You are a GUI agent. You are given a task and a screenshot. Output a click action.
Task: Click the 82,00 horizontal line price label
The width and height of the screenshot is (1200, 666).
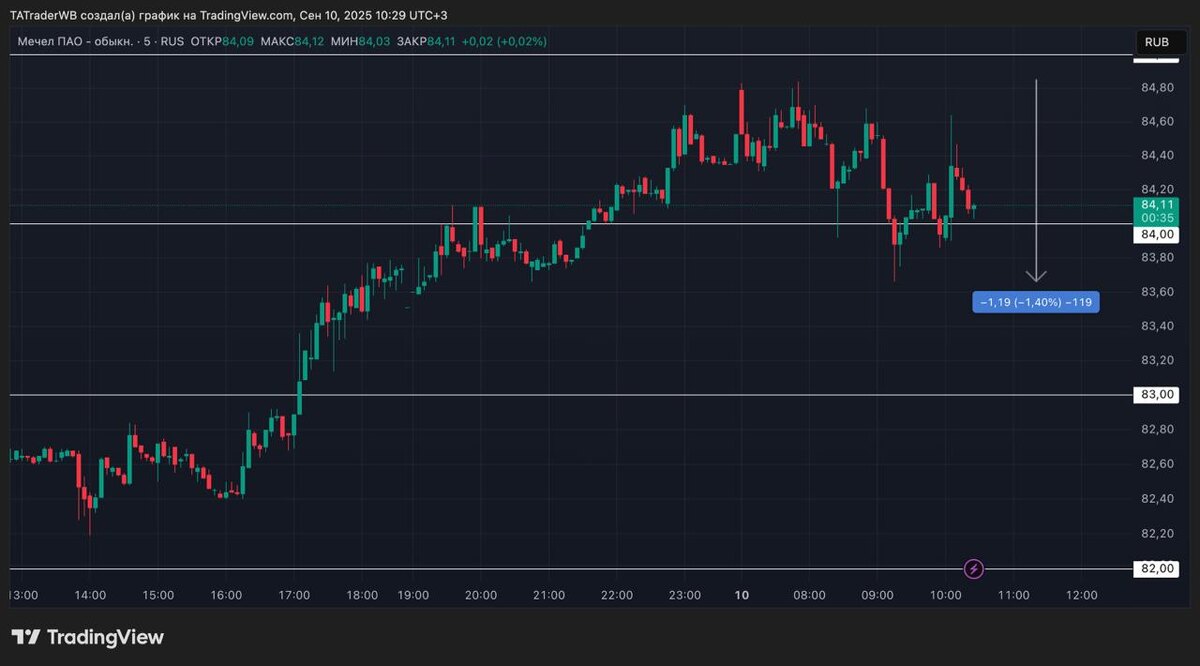[x=1157, y=569]
